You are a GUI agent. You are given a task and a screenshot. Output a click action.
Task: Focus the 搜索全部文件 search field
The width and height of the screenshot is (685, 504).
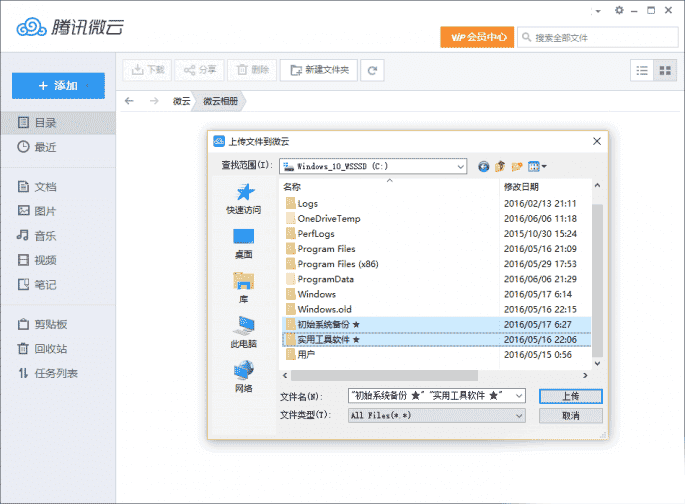point(598,38)
